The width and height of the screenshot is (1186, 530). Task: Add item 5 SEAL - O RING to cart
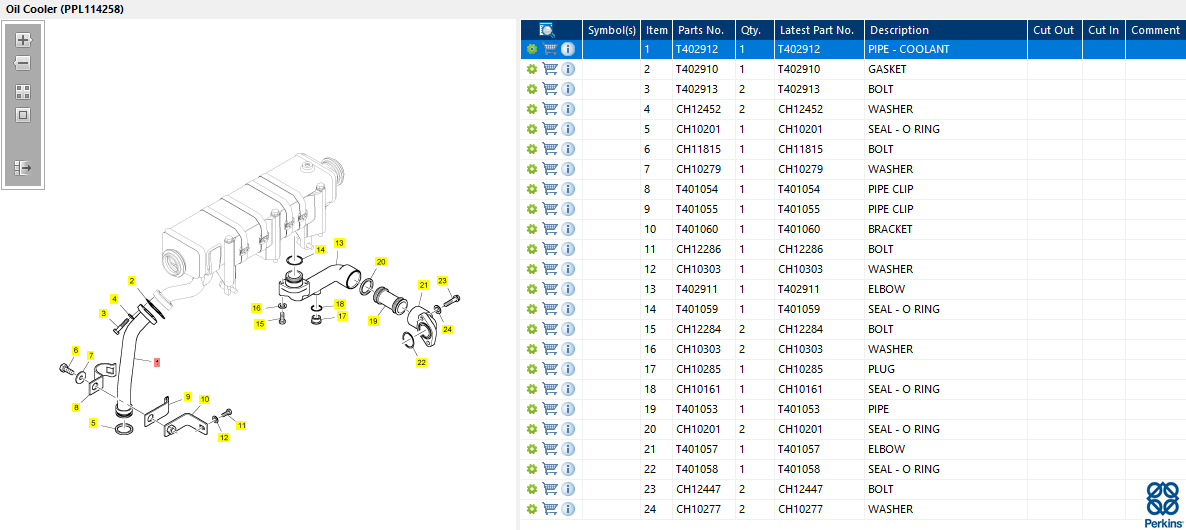[550, 129]
